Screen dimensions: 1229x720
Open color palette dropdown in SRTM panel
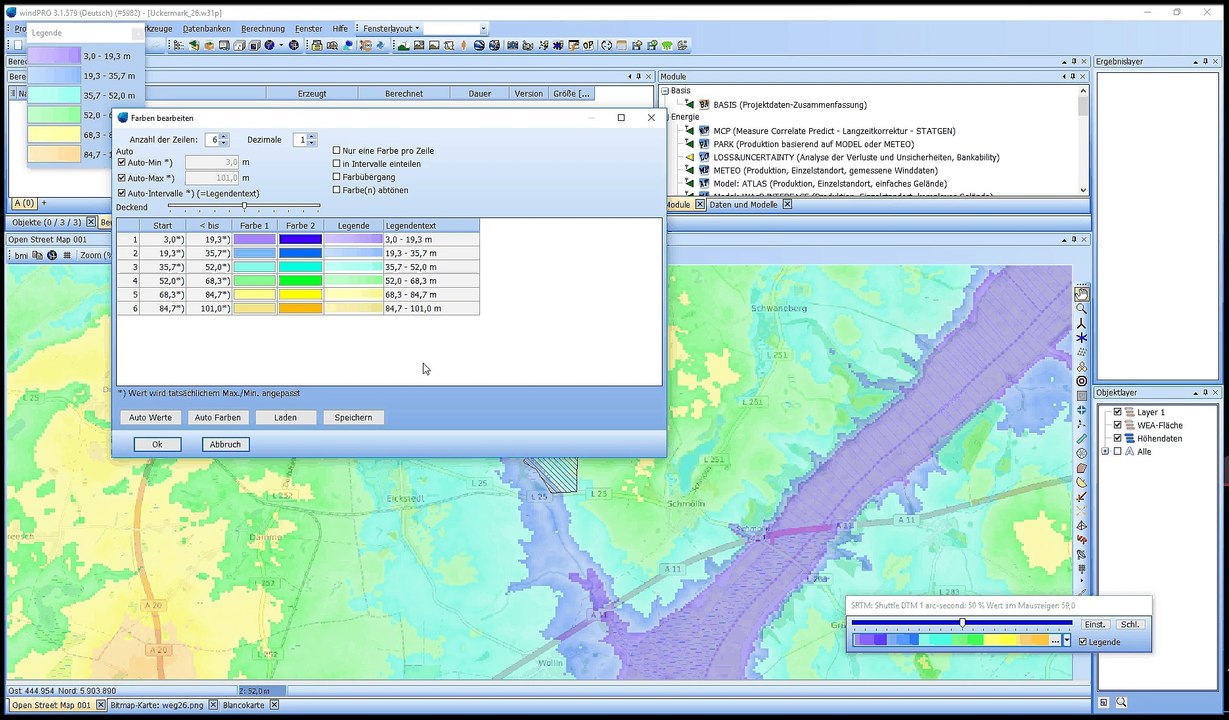tap(1067, 641)
